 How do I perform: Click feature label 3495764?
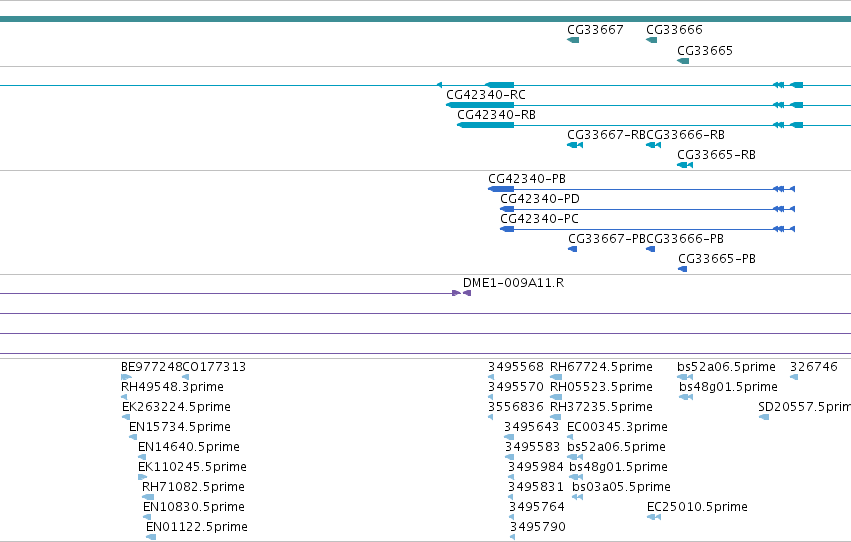(537, 508)
